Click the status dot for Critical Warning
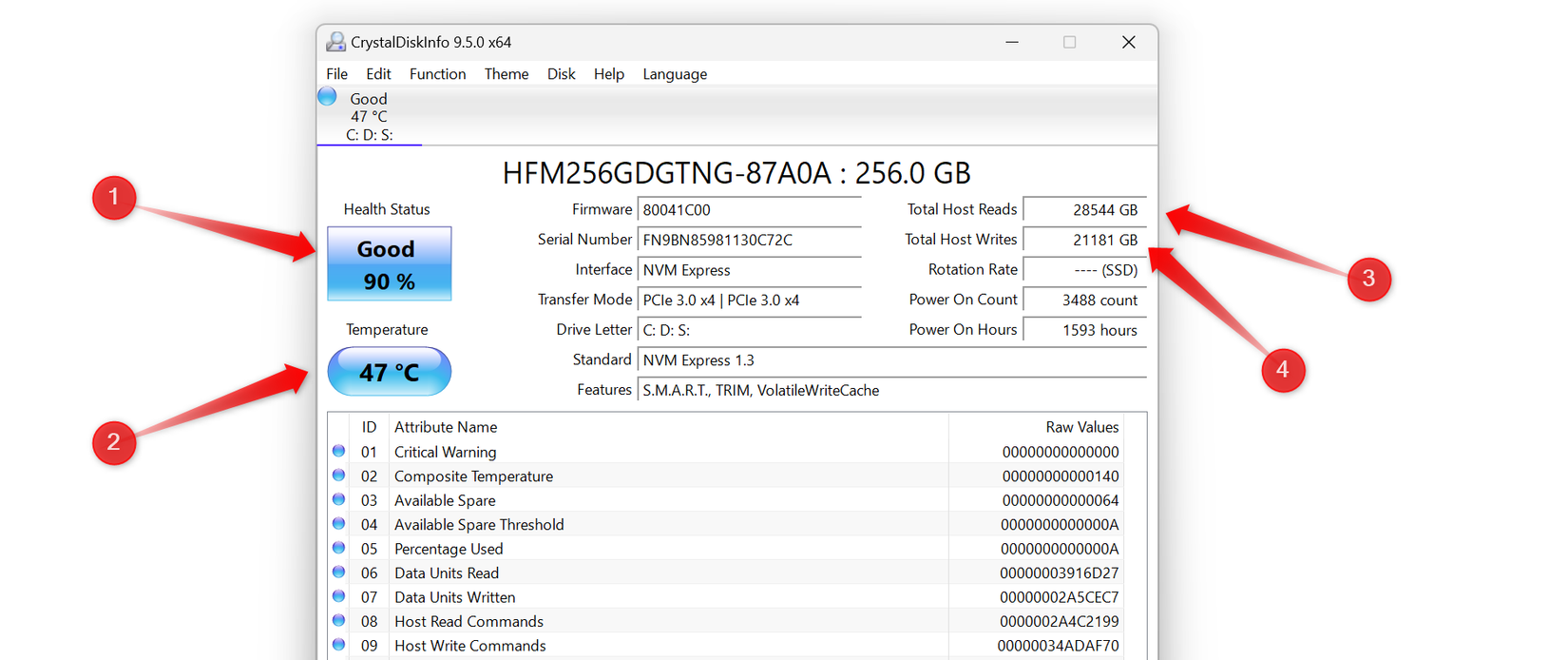The image size is (1568, 660). pyautogui.click(x=338, y=452)
